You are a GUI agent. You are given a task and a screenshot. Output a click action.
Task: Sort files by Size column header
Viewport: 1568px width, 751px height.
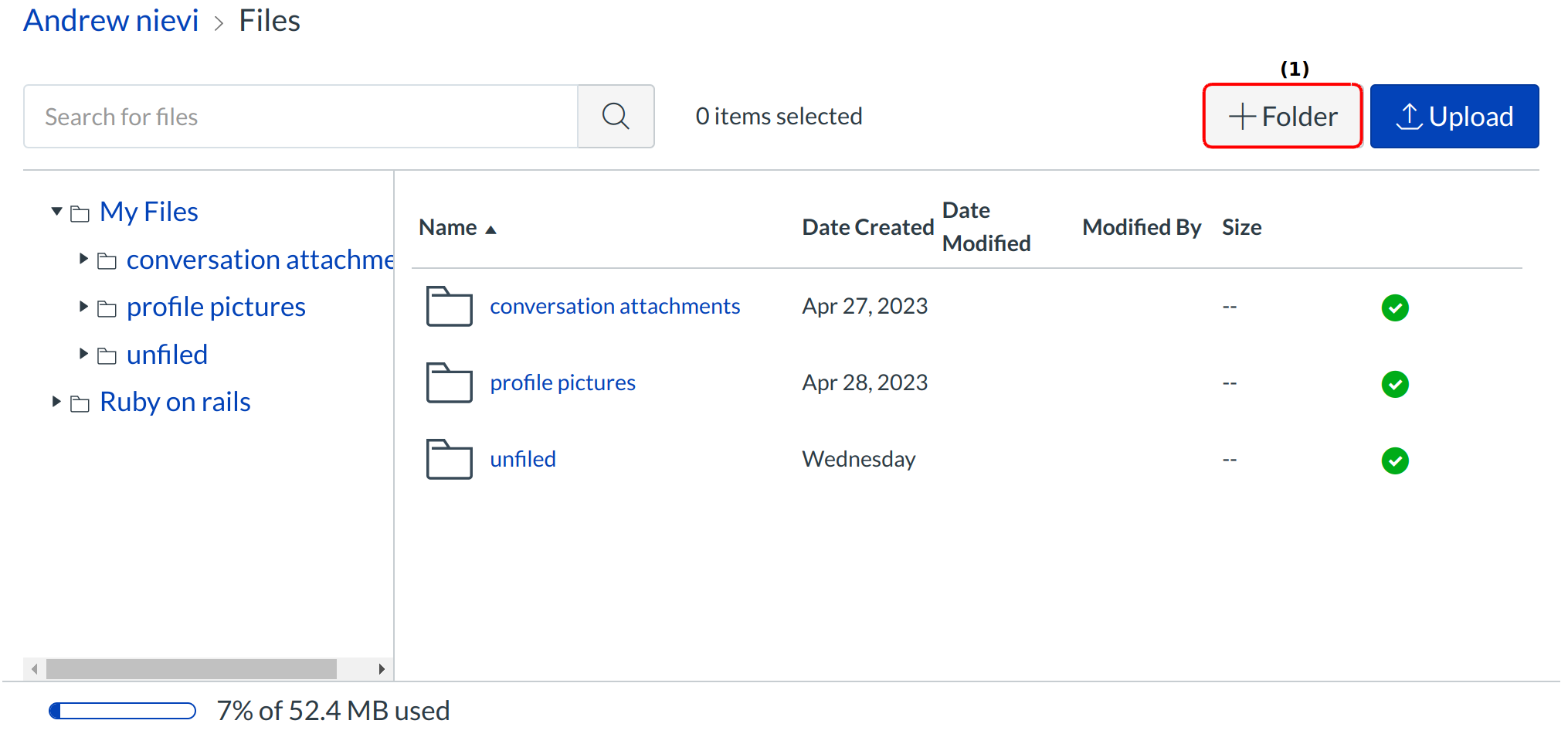pyautogui.click(x=1241, y=228)
